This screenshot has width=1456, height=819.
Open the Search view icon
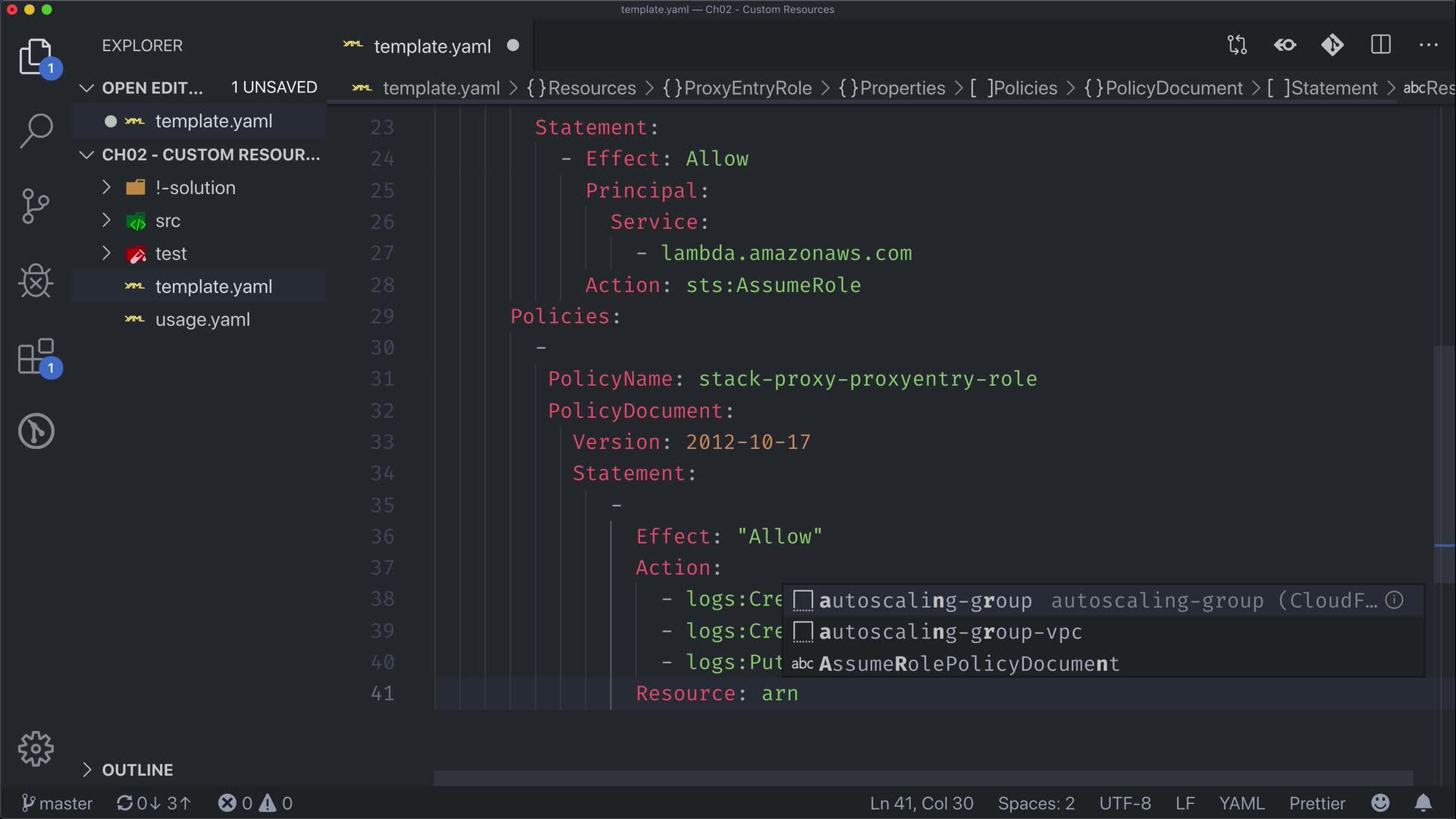tap(36, 130)
